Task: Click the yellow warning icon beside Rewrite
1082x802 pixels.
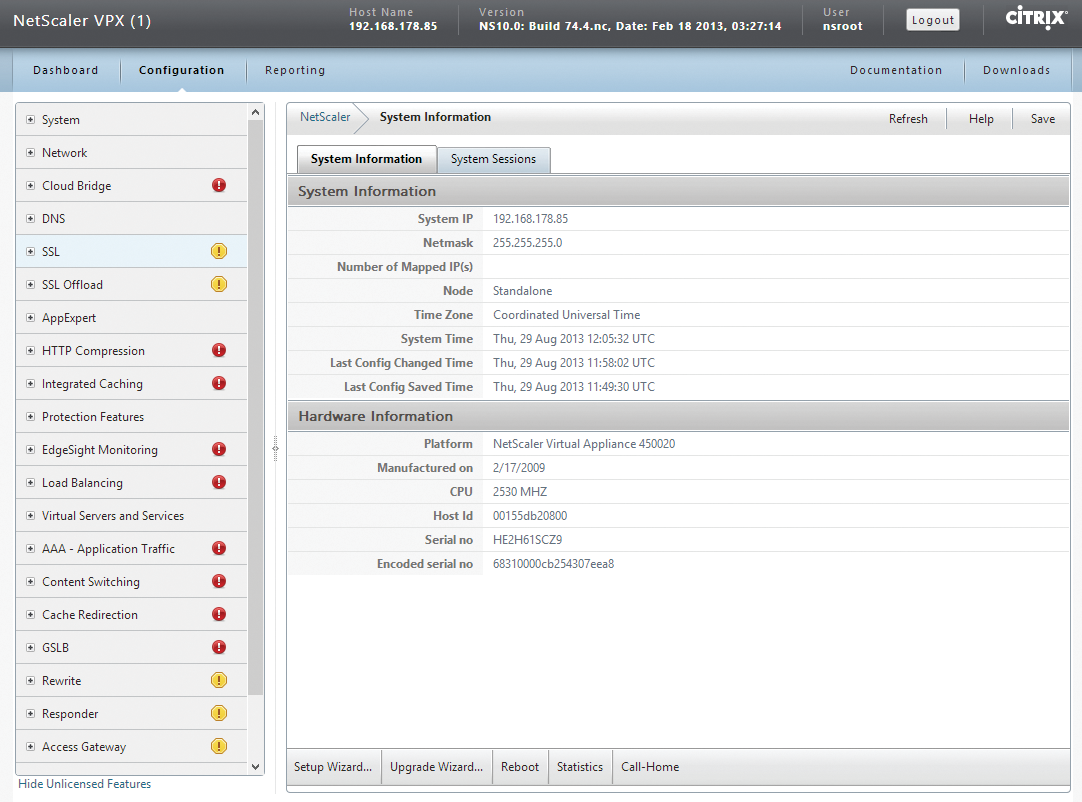Action: point(219,681)
